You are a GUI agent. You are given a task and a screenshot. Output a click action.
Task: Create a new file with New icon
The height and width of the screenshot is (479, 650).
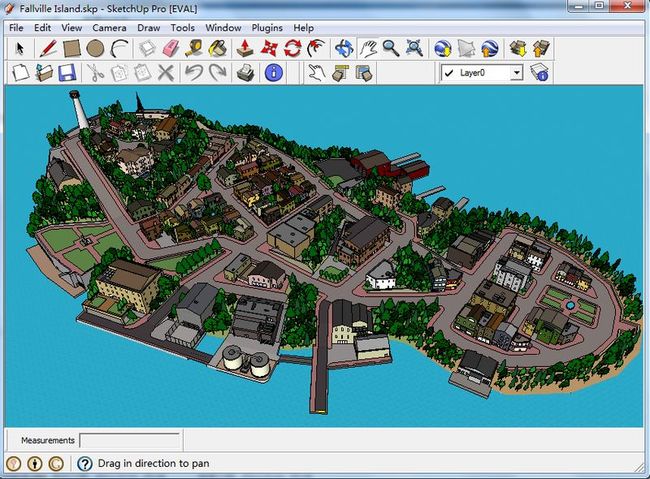(x=20, y=73)
